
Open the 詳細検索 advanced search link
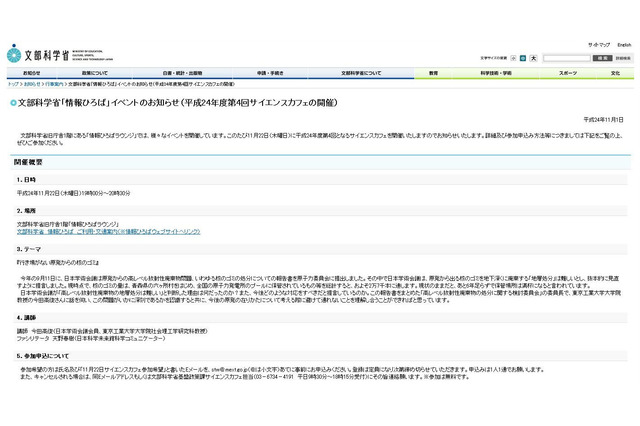[x=623, y=58]
